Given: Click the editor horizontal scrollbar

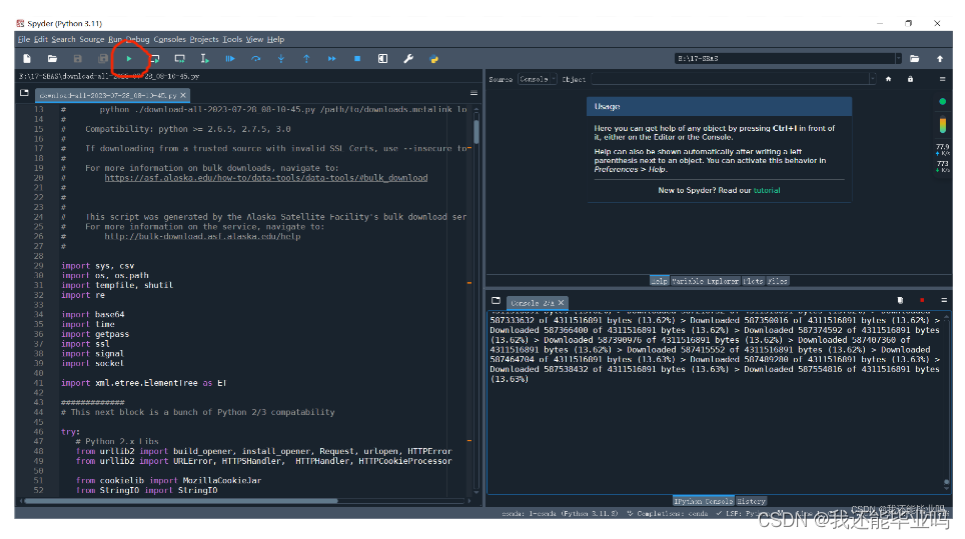Looking at the screenshot, I should 181,501.
